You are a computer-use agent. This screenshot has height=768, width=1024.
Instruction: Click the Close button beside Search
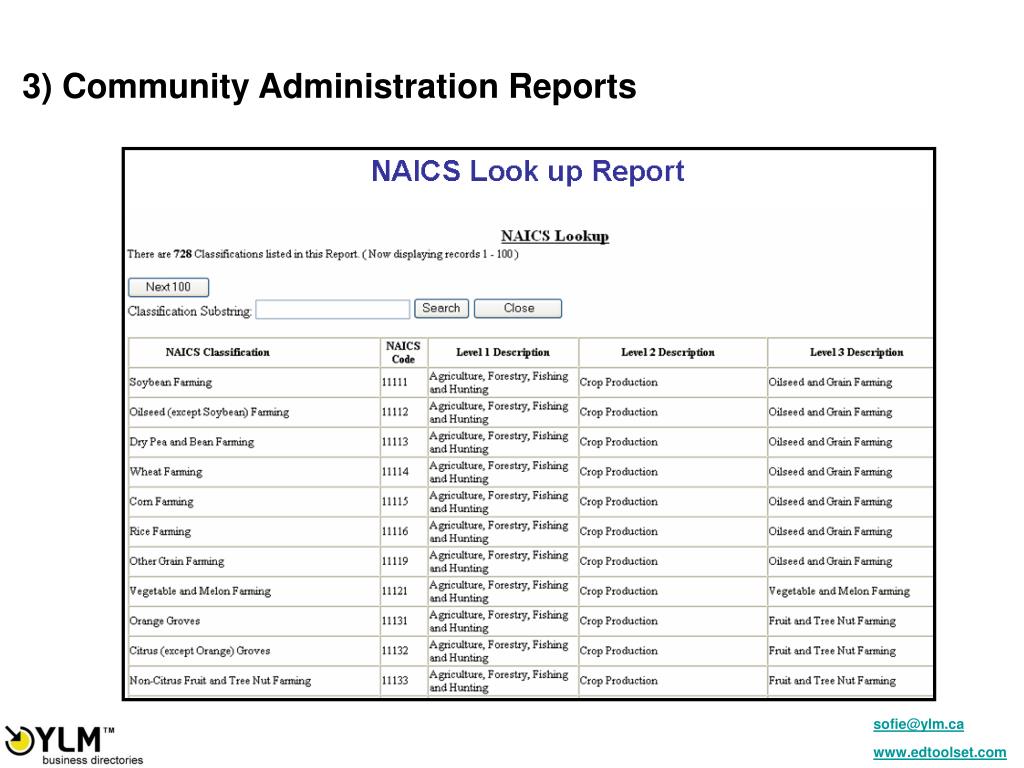click(x=518, y=308)
